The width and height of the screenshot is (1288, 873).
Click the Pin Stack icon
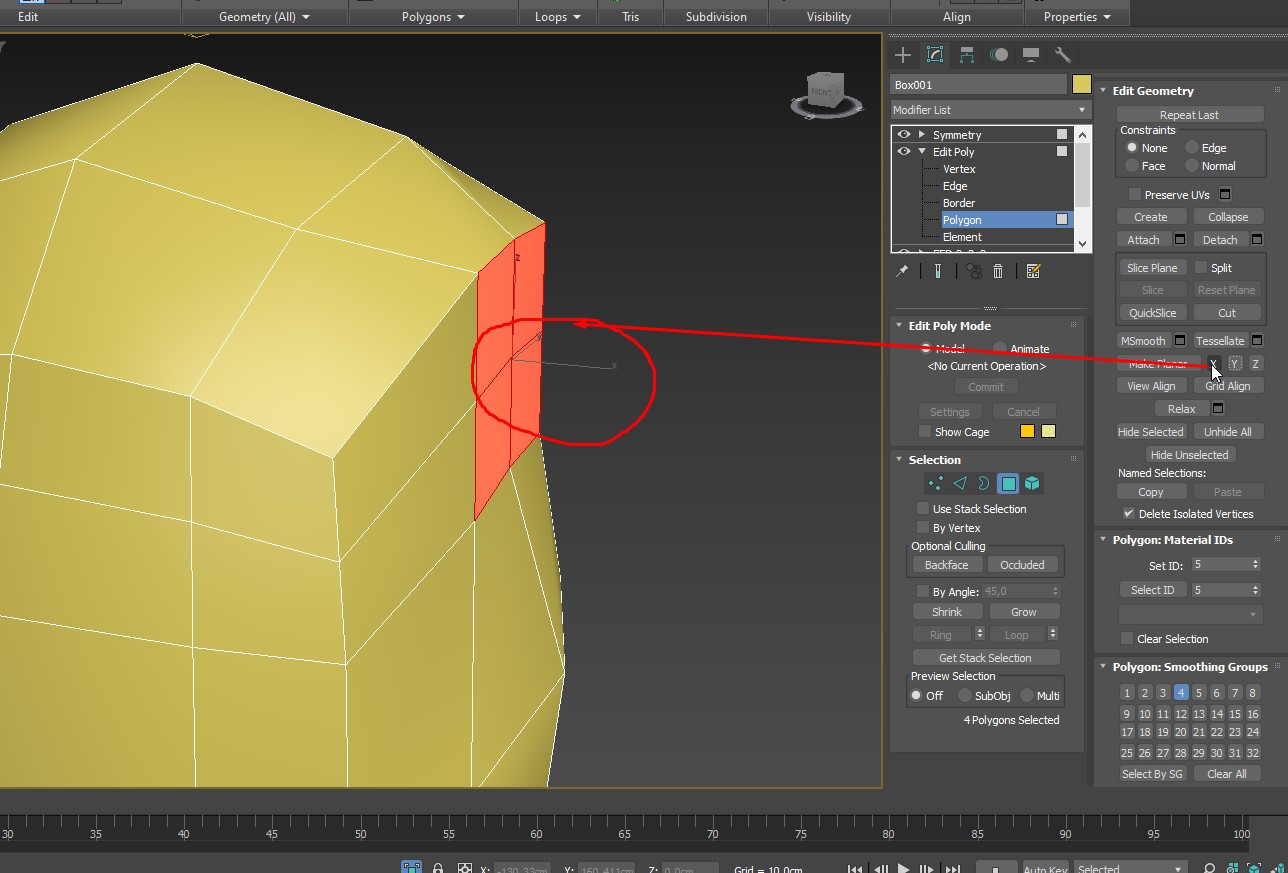[x=902, y=271]
